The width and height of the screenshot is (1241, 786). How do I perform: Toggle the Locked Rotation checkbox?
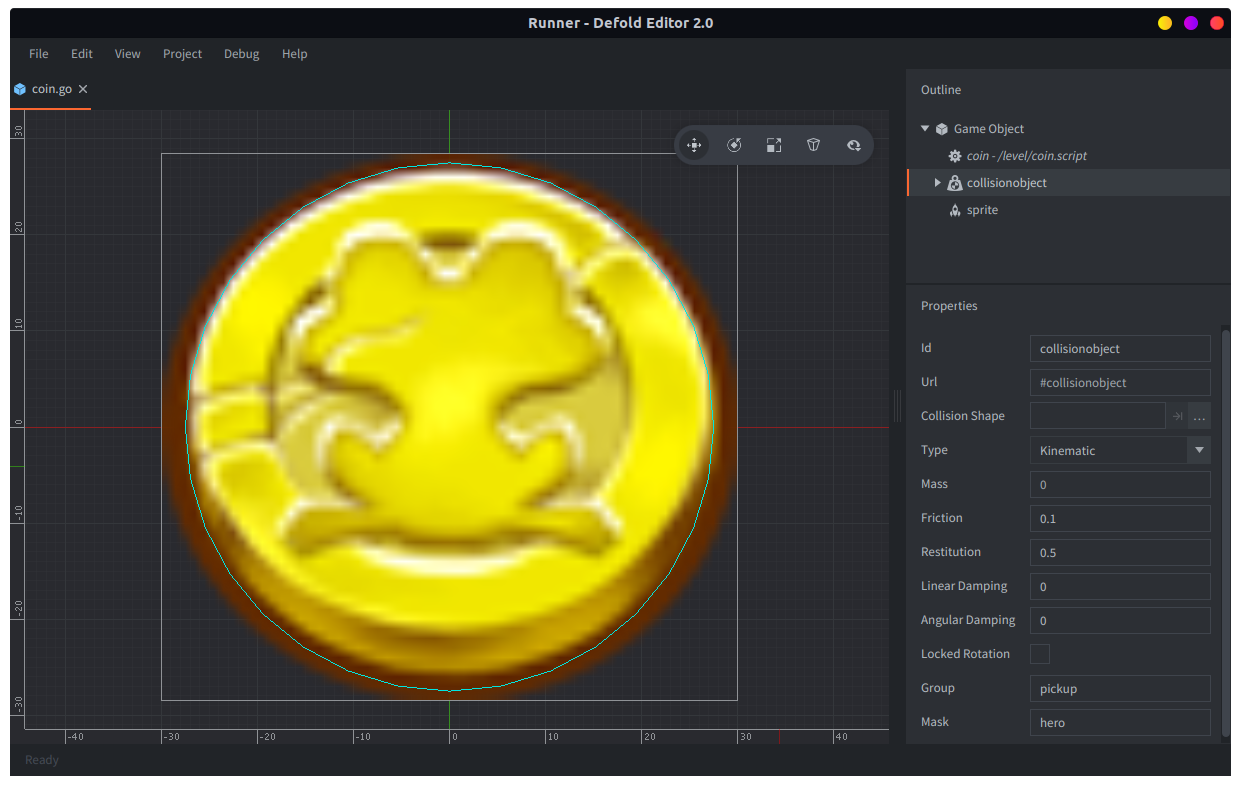(1039, 653)
